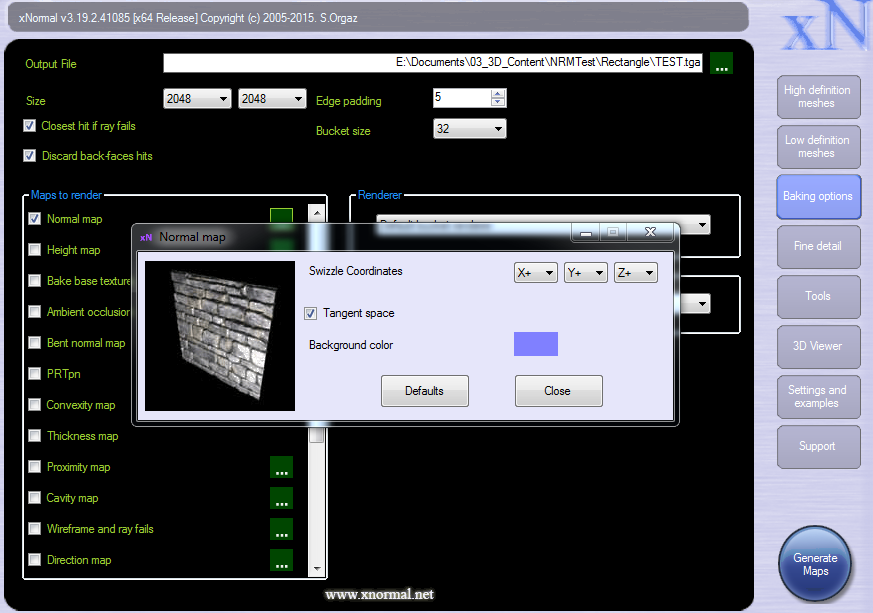Open Settings and examples tab

[x=818, y=397]
